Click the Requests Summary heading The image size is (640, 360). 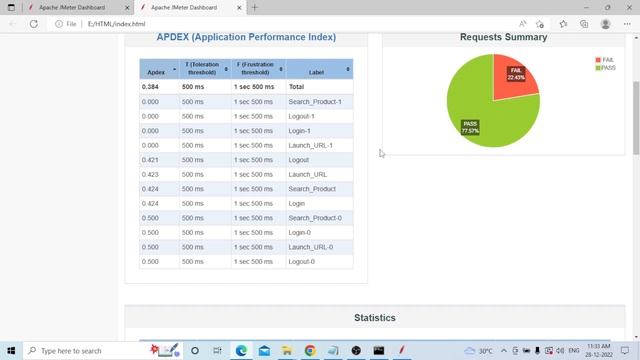pos(503,37)
